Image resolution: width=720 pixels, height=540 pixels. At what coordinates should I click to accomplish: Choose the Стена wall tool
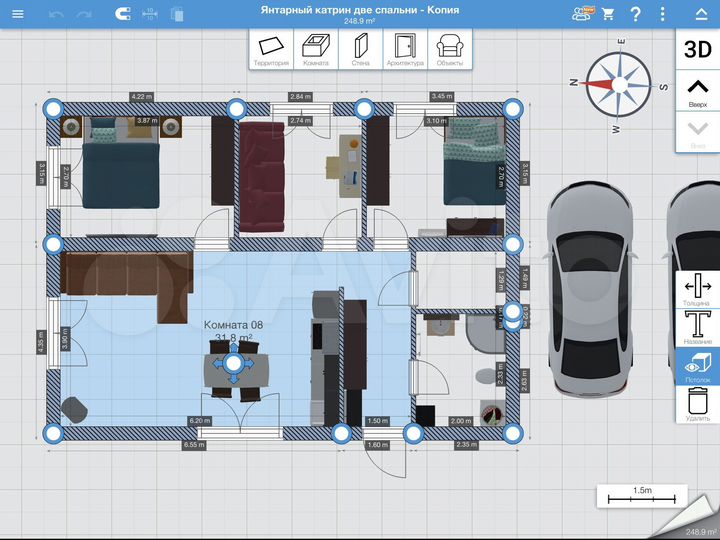(360, 49)
